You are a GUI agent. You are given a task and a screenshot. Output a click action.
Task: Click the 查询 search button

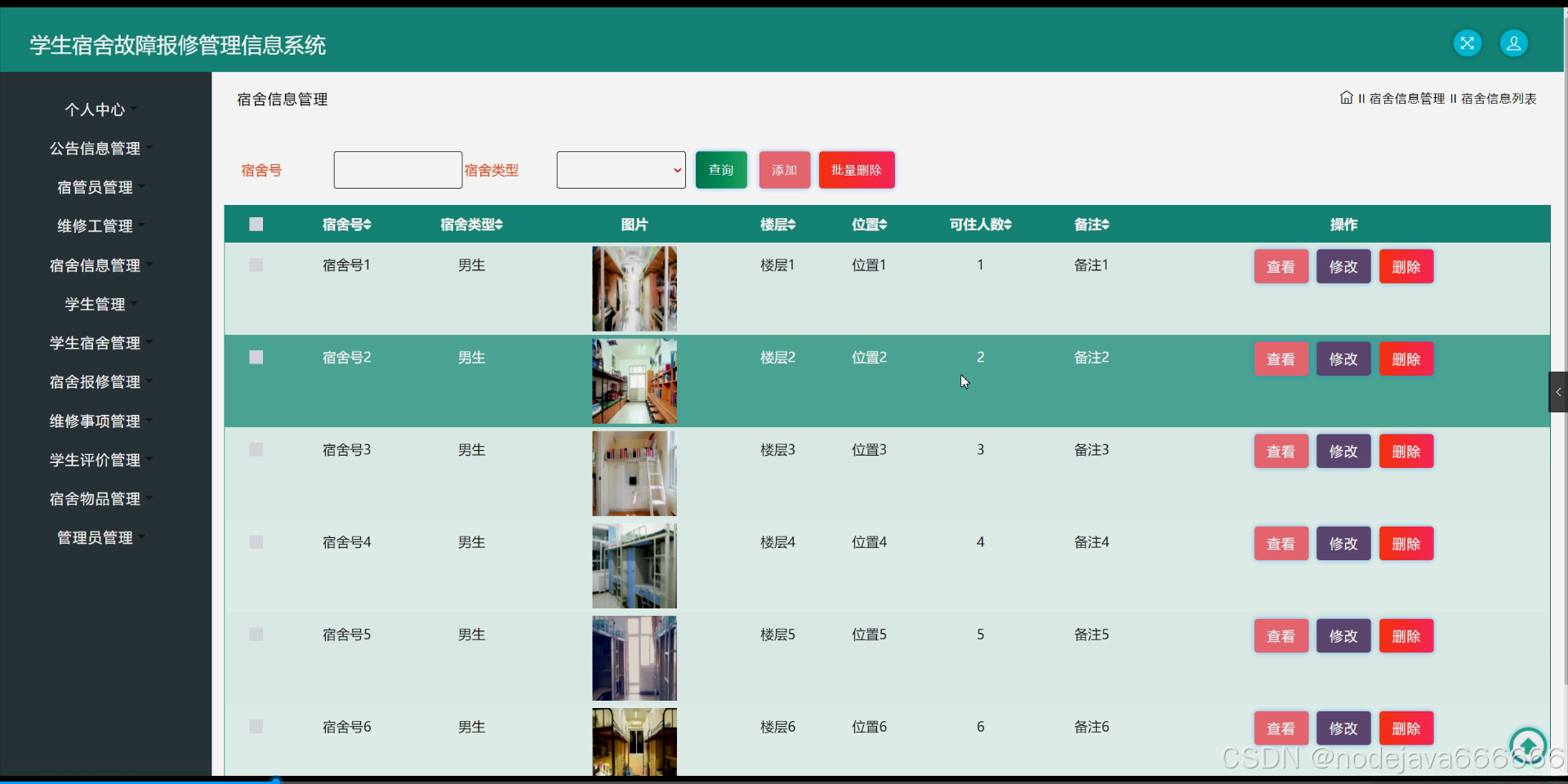click(721, 170)
